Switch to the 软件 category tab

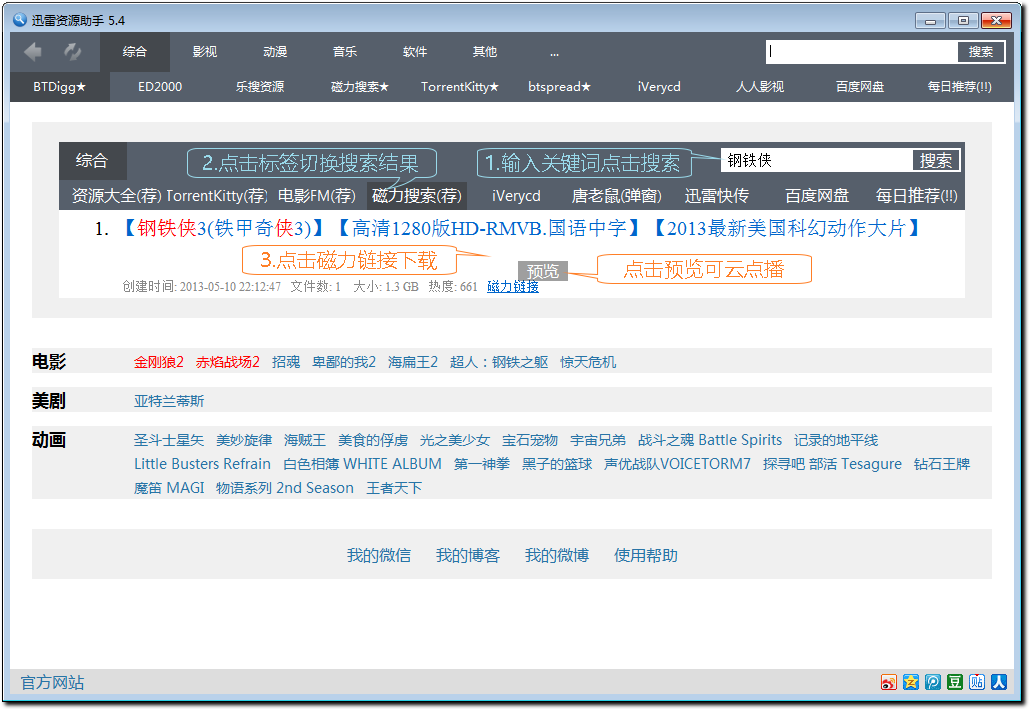coord(414,51)
